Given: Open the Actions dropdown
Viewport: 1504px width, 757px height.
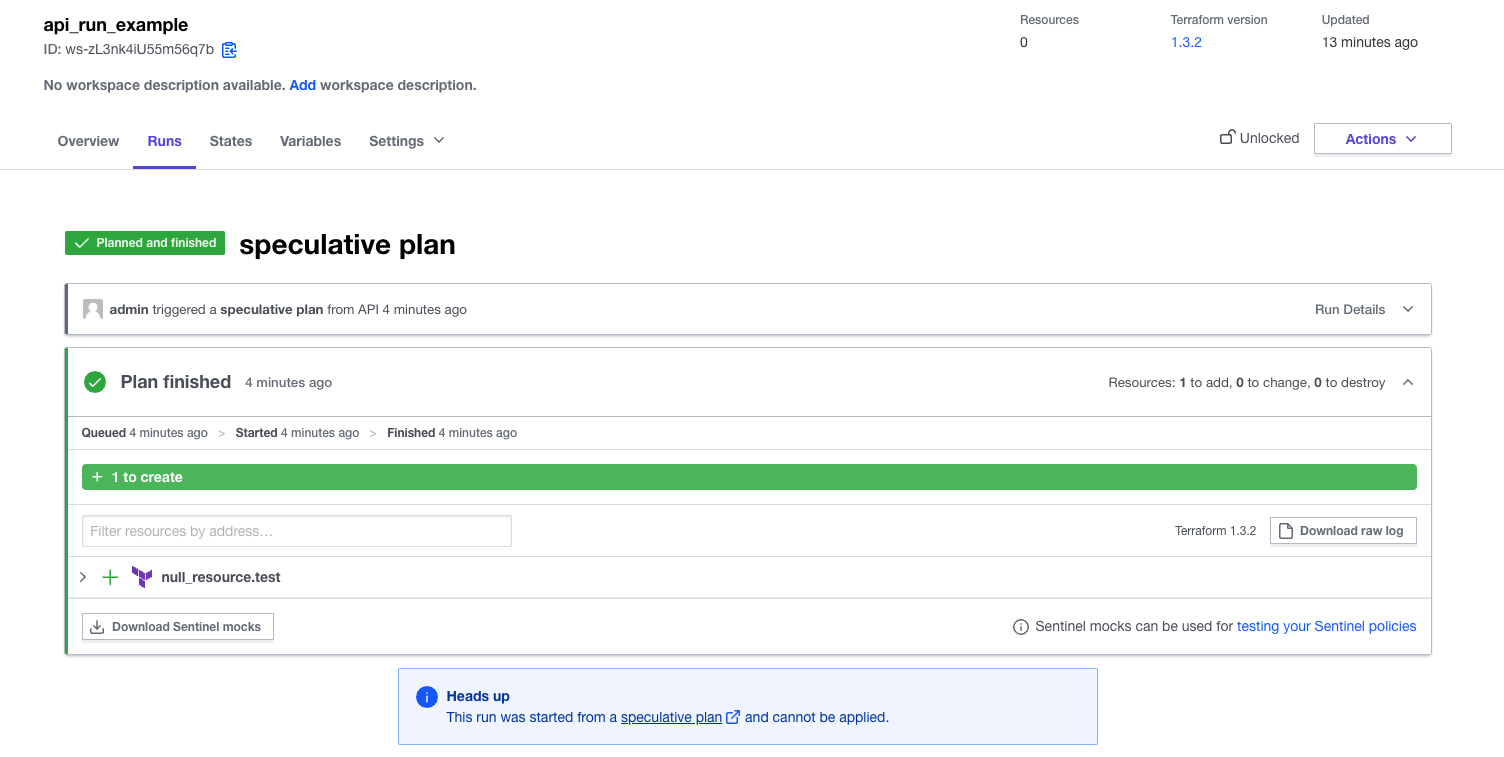Looking at the screenshot, I should (x=1382, y=139).
